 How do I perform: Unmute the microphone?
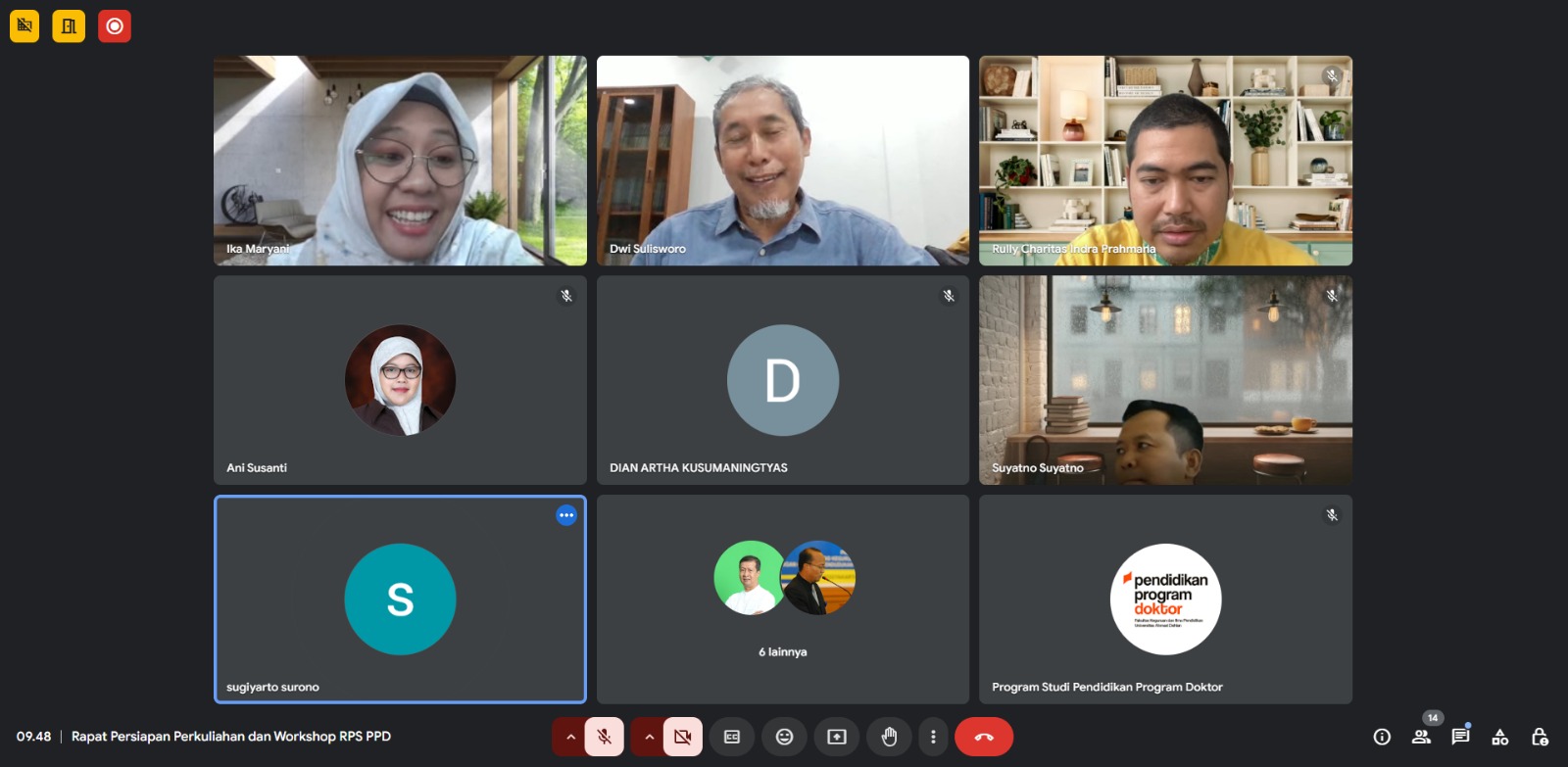tap(605, 737)
